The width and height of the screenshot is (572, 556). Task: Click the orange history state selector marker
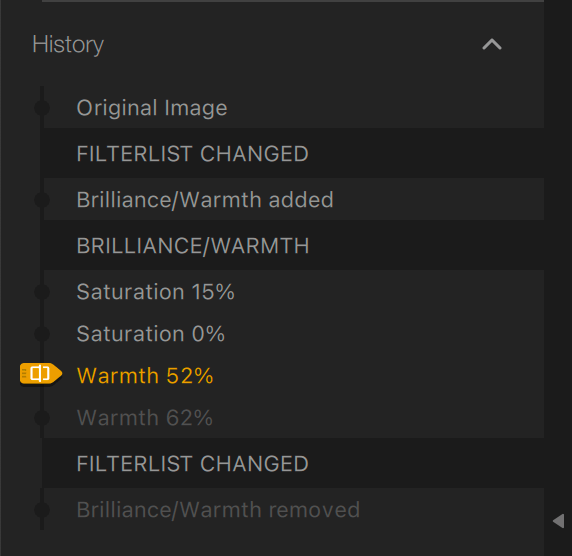41,374
